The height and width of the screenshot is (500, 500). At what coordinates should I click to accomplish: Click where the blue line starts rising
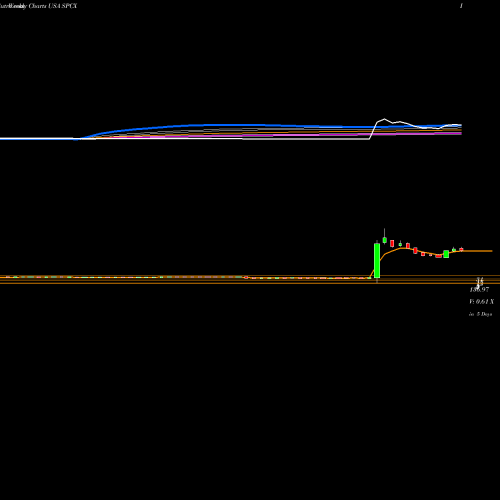[80, 139]
